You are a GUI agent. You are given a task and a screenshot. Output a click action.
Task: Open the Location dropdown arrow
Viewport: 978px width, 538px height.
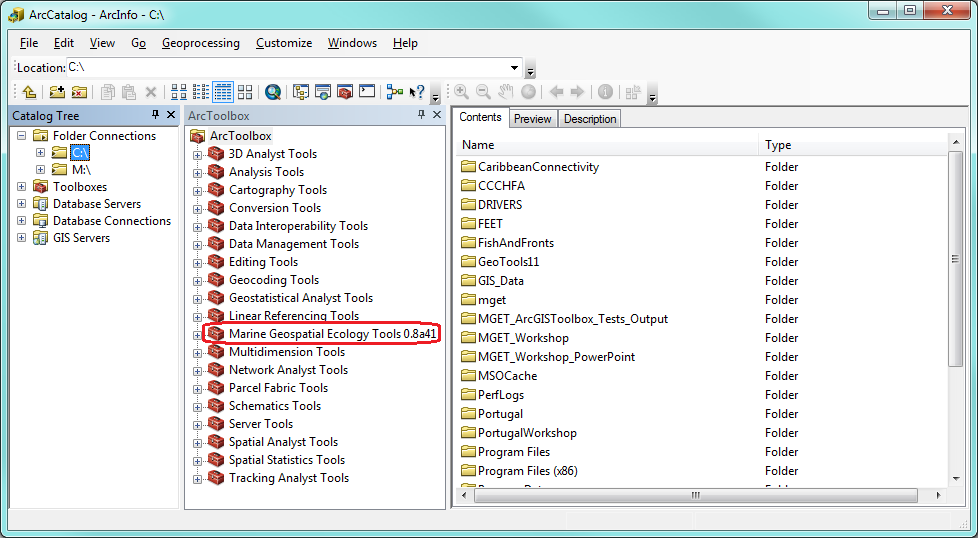click(x=514, y=67)
